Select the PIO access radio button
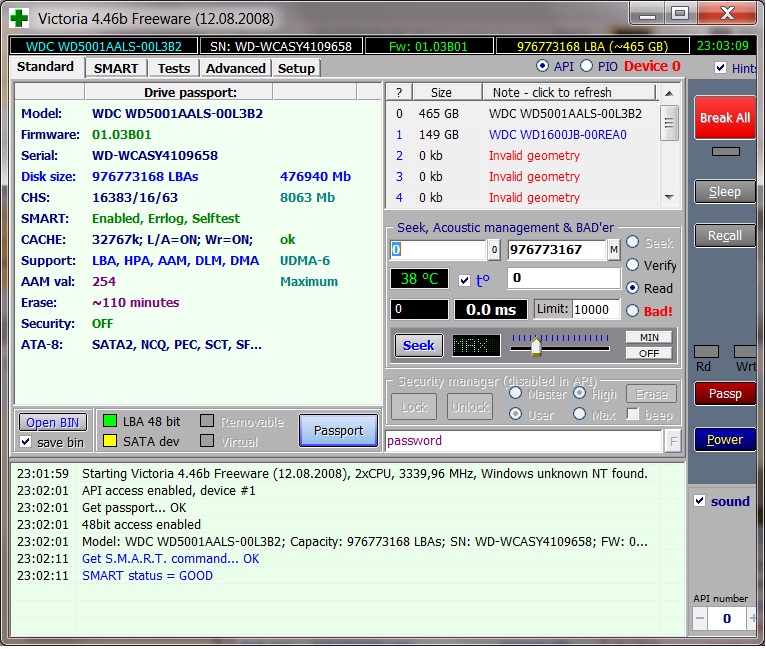The width and height of the screenshot is (766, 649). [586, 66]
